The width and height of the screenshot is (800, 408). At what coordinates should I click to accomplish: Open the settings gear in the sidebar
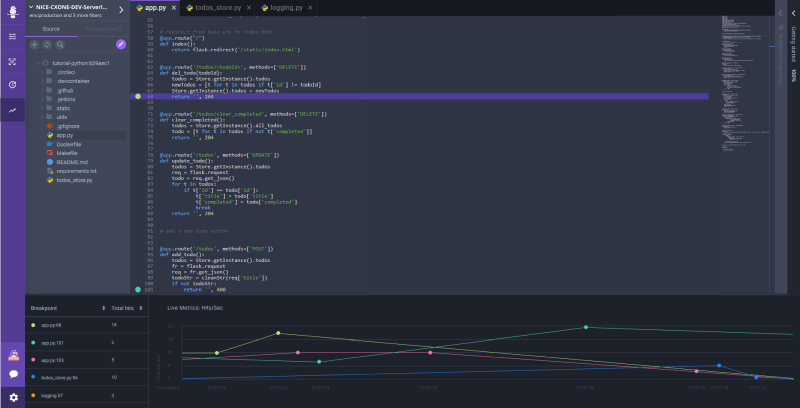pyautogui.click(x=14, y=397)
